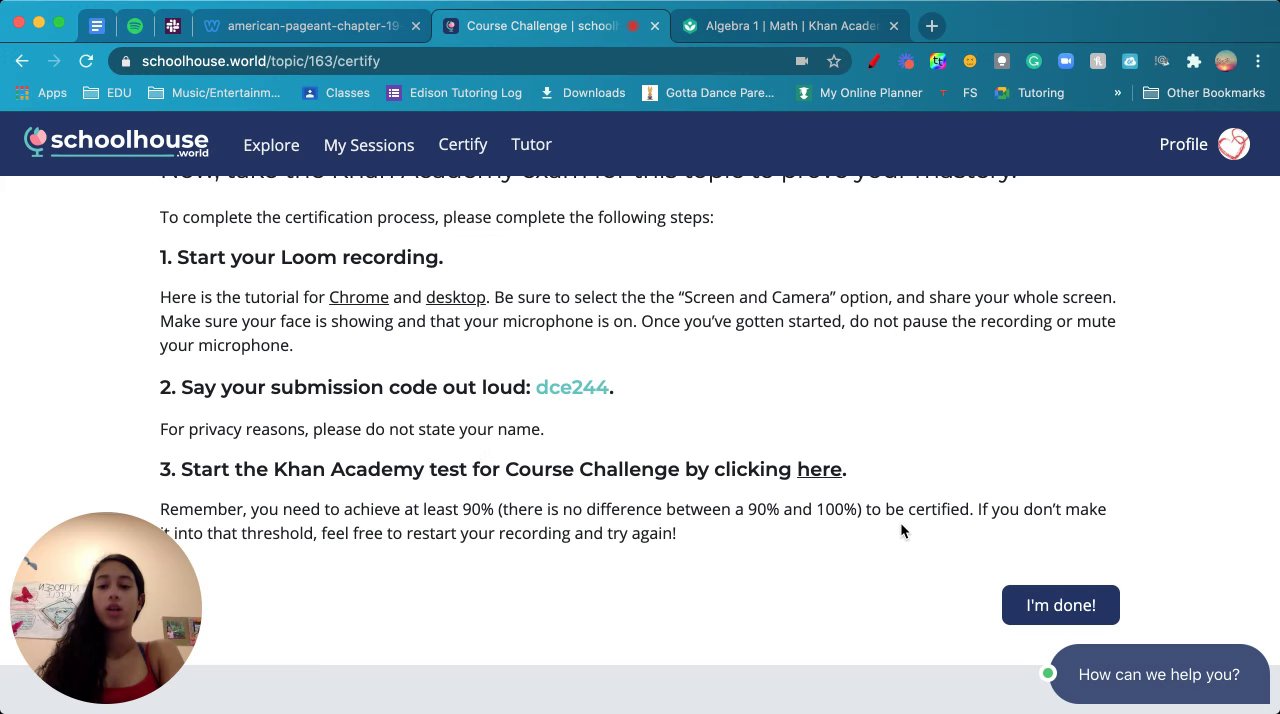Open the Extensions puzzle menu
1280x714 pixels.
pos(1194,62)
